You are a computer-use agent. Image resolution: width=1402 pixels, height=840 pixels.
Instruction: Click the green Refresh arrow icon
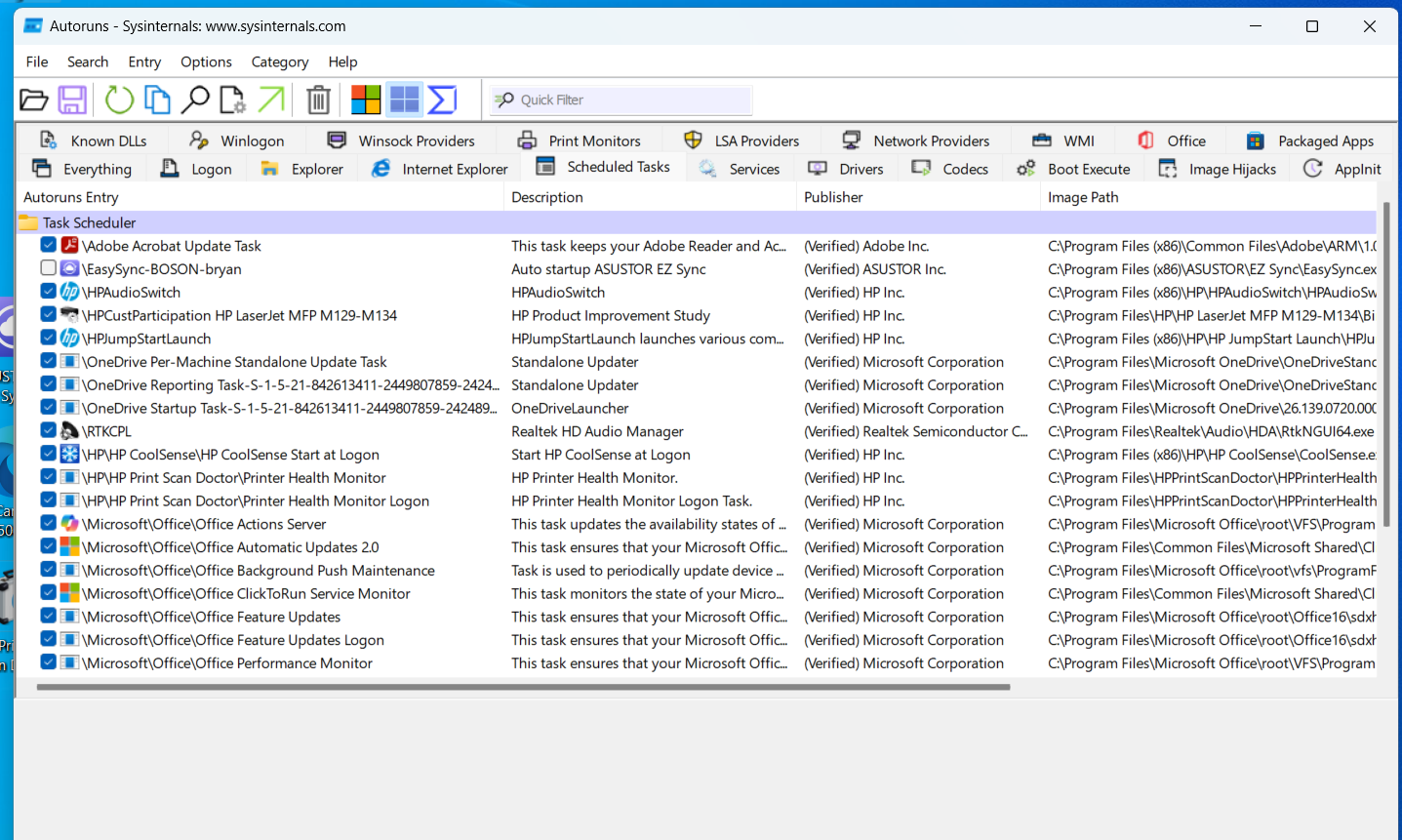pos(119,100)
